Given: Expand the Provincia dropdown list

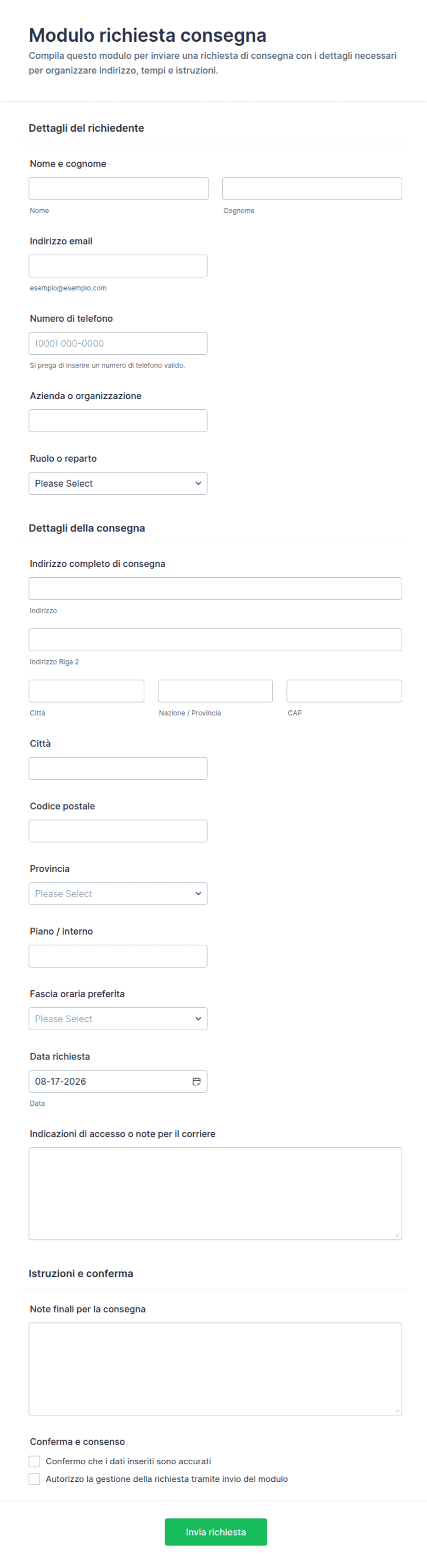Looking at the screenshot, I should (x=118, y=893).
